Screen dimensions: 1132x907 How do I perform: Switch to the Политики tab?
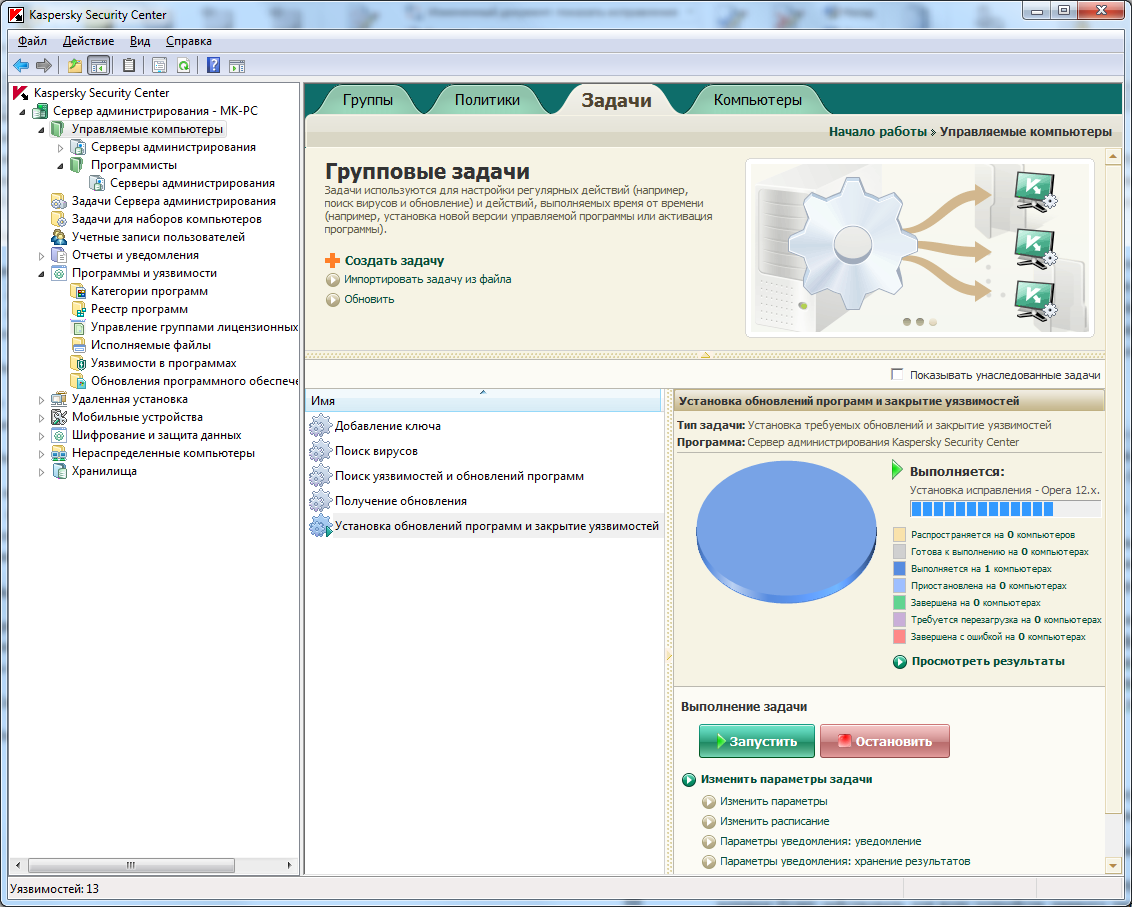(x=487, y=100)
